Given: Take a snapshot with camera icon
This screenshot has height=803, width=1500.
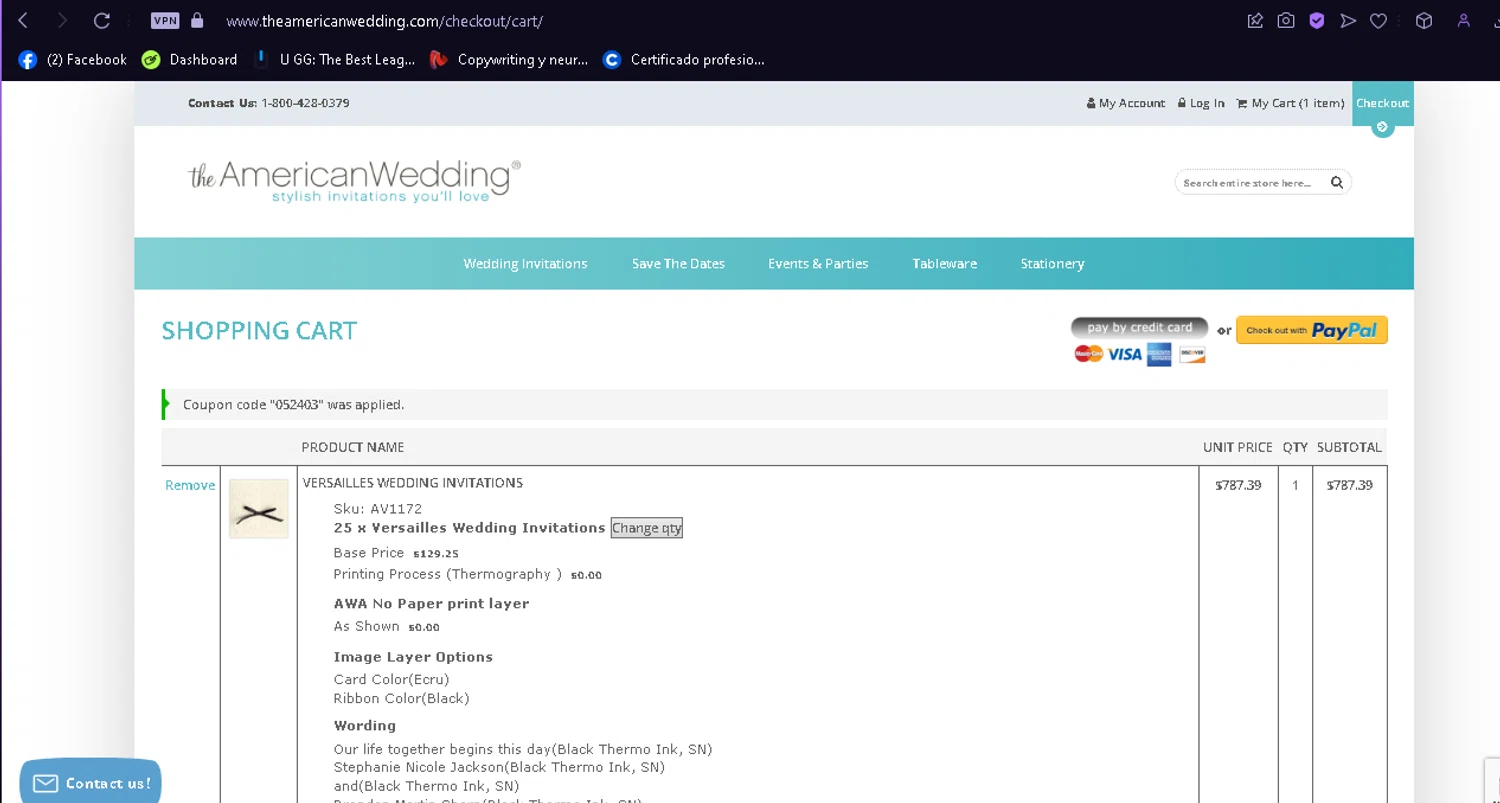Looking at the screenshot, I should click(1286, 21).
